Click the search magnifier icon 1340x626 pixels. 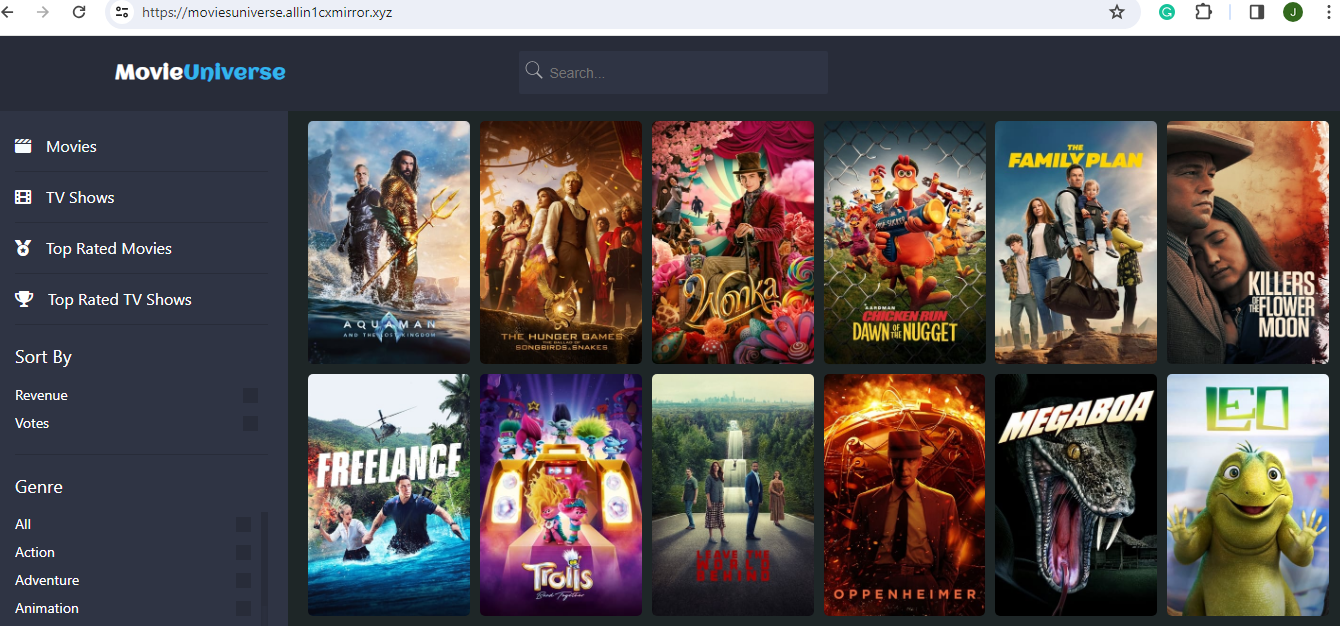click(534, 71)
